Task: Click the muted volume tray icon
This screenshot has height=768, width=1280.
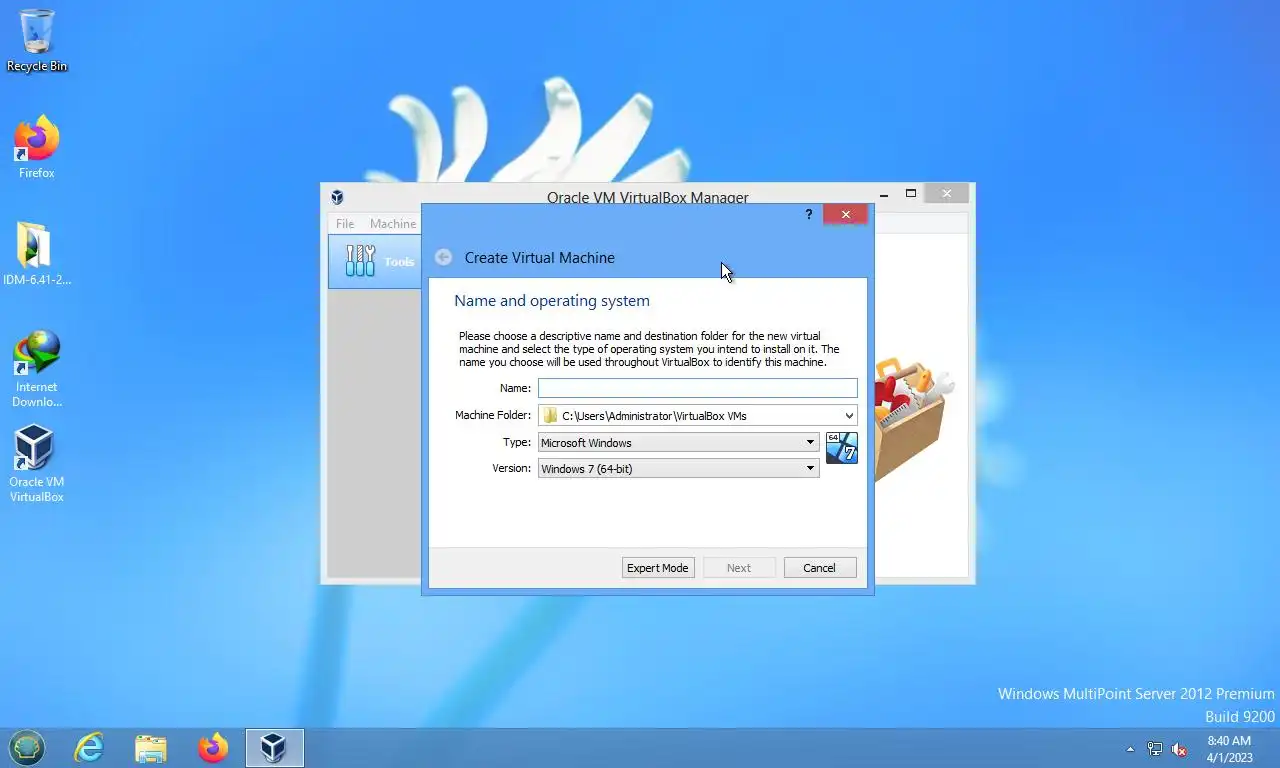Action: 1179,748
